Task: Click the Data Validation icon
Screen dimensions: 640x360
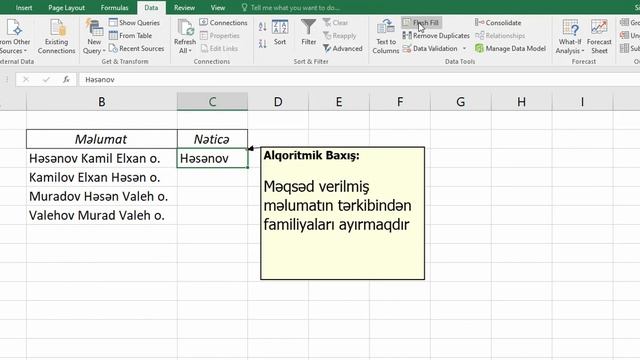Action: tap(407, 49)
